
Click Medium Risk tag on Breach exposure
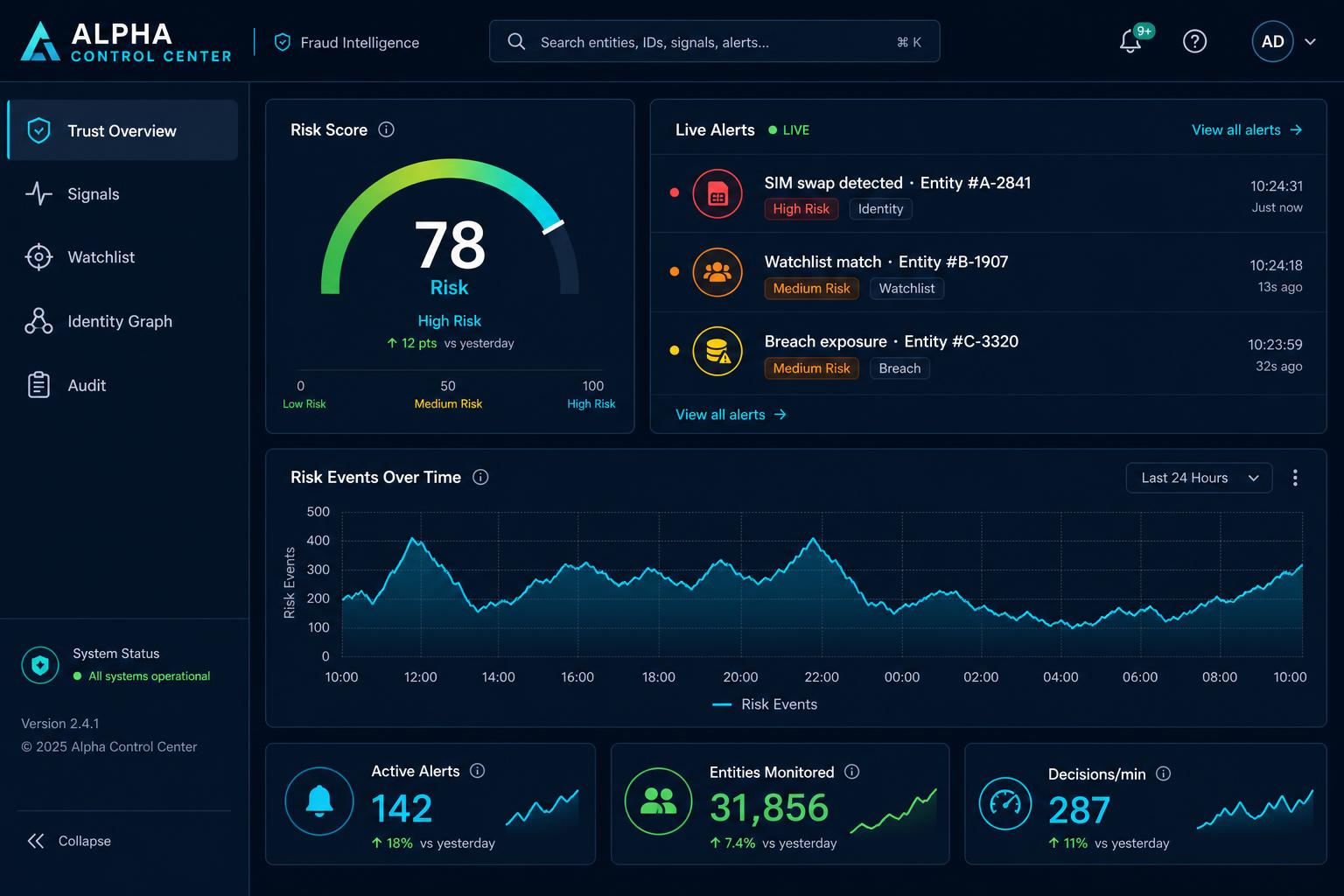pos(811,368)
